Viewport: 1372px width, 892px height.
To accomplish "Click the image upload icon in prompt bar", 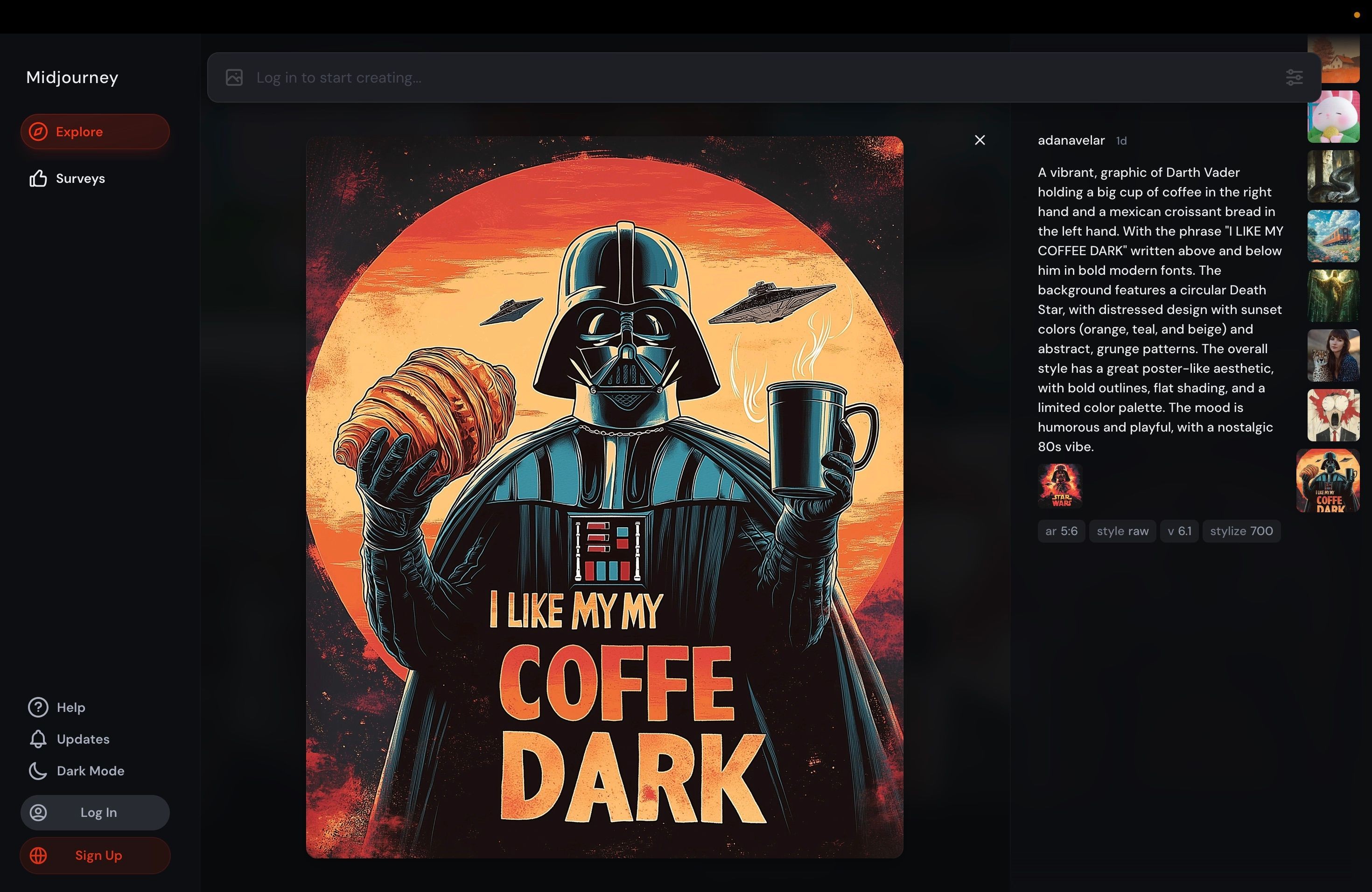I will (234, 77).
